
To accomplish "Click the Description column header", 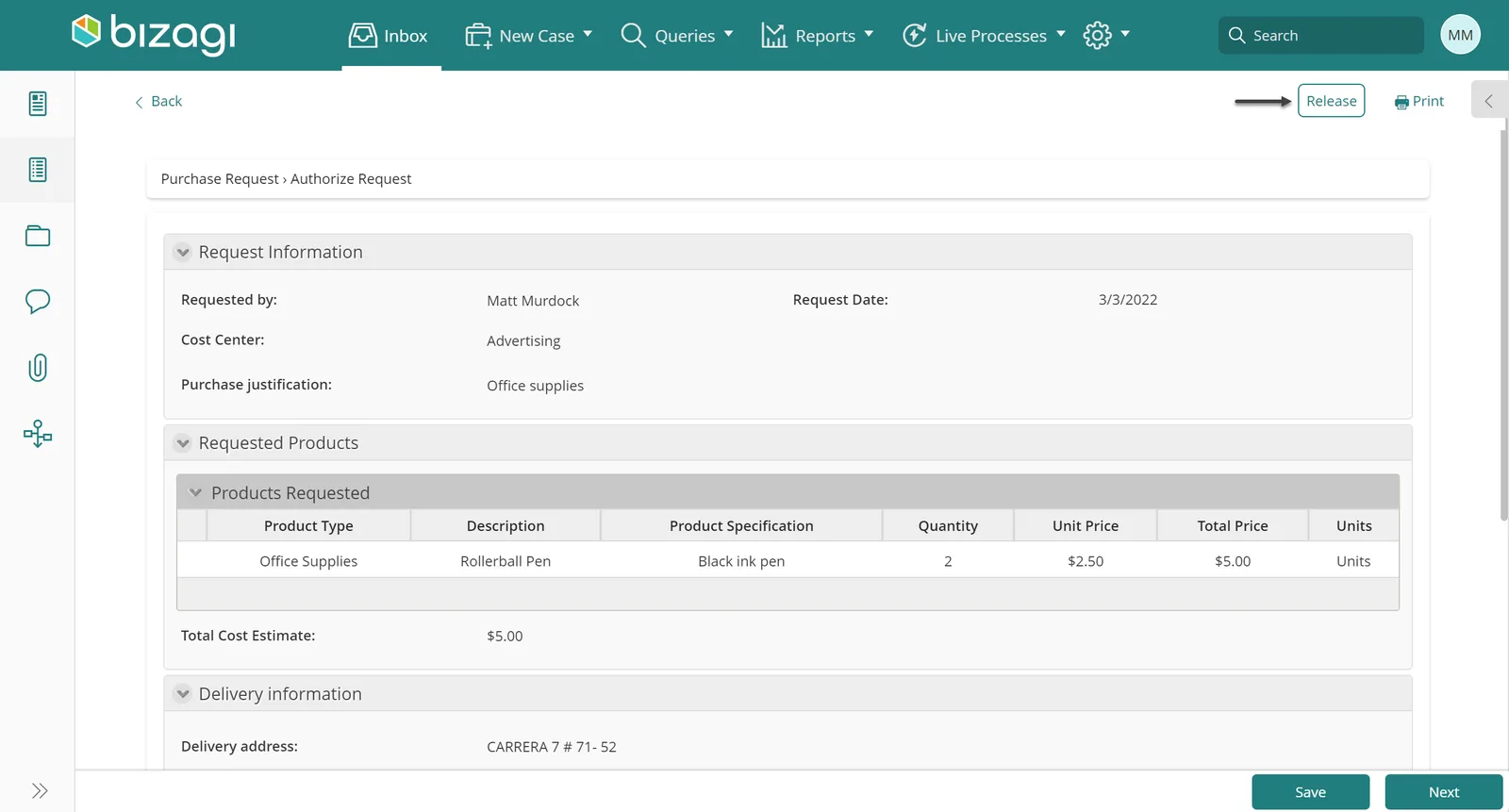I will pos(506,526).
